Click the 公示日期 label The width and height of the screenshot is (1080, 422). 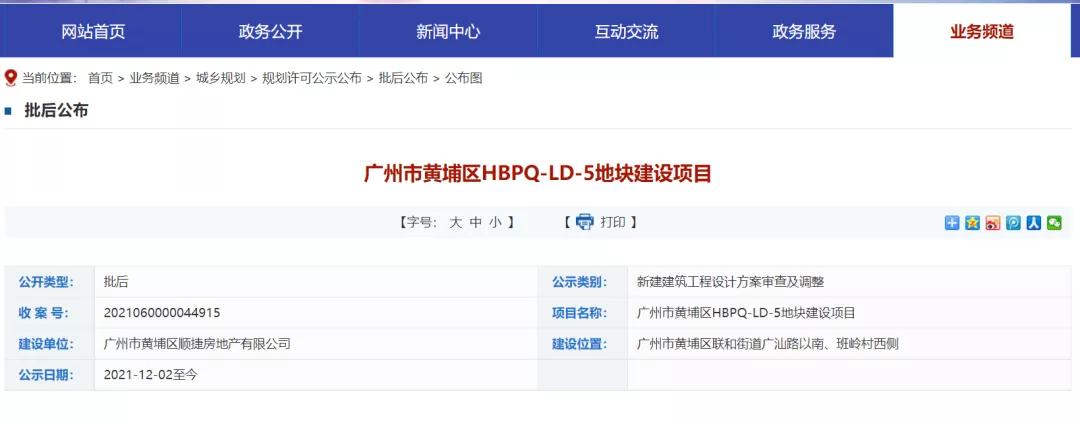(46, 375)
